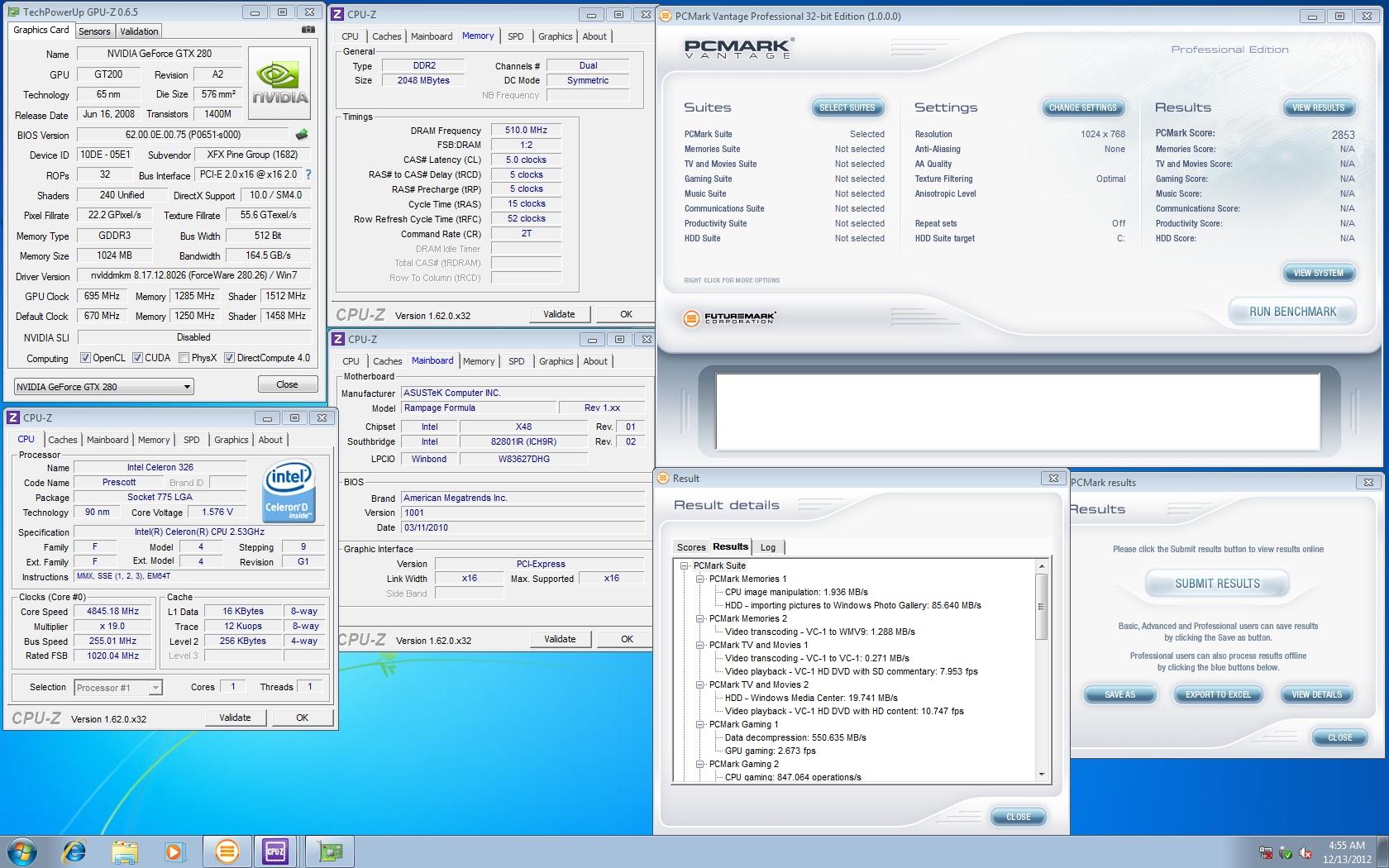The height and width of the screenshot is (868, 1389).
Task: Switch to PCMark Vantage taskbar icon
Action: pyautogui.click(x=227, y=851)
